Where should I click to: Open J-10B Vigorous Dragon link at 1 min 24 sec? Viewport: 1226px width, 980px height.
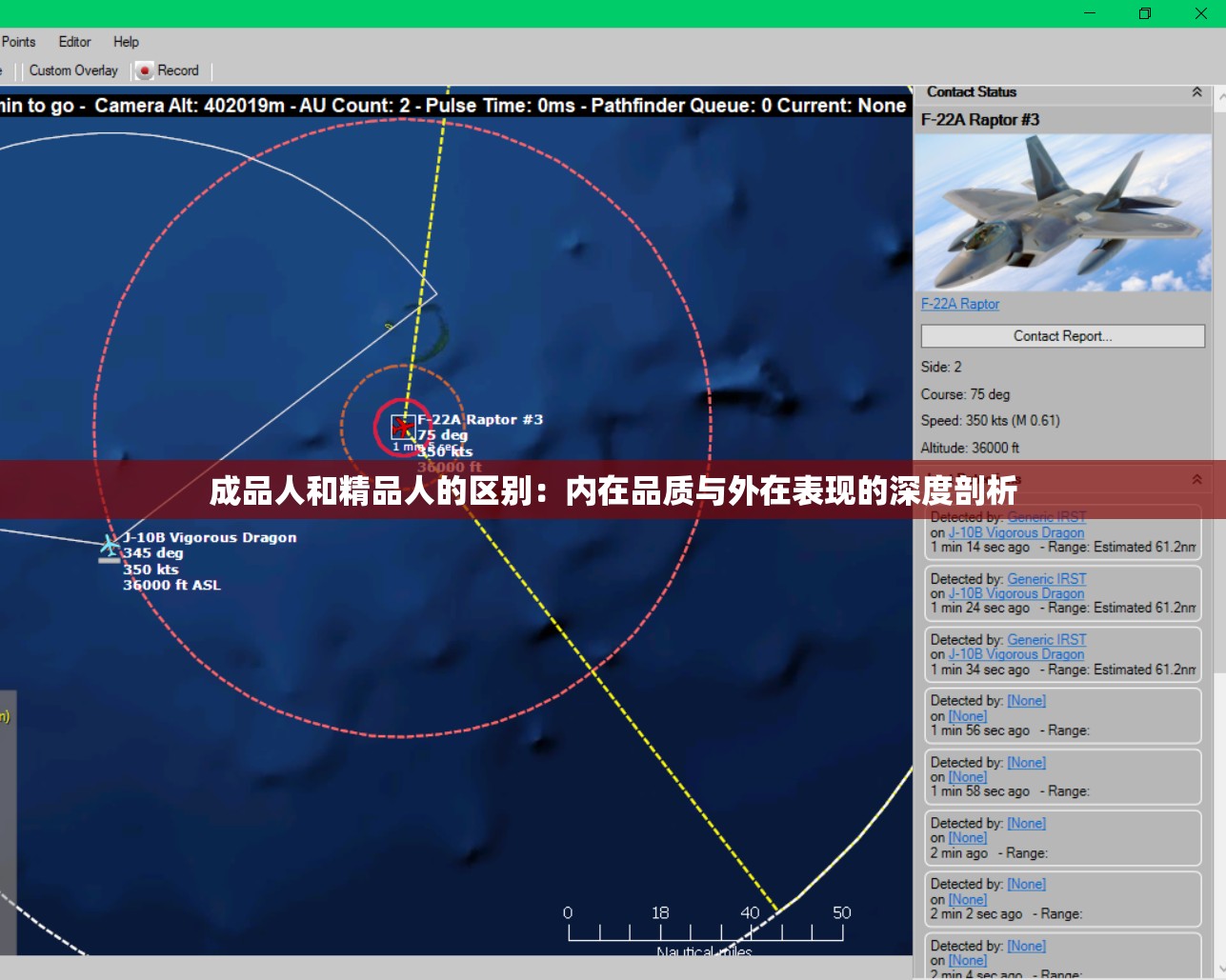tap(1015, 593)
